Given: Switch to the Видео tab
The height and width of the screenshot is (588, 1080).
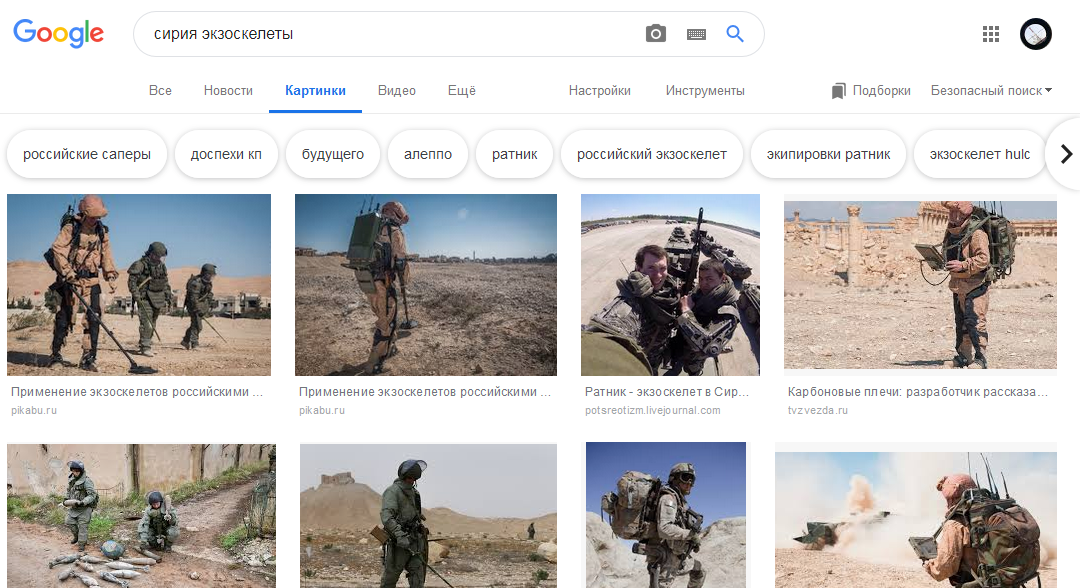Looking at the screenshot, I should 397,90.
